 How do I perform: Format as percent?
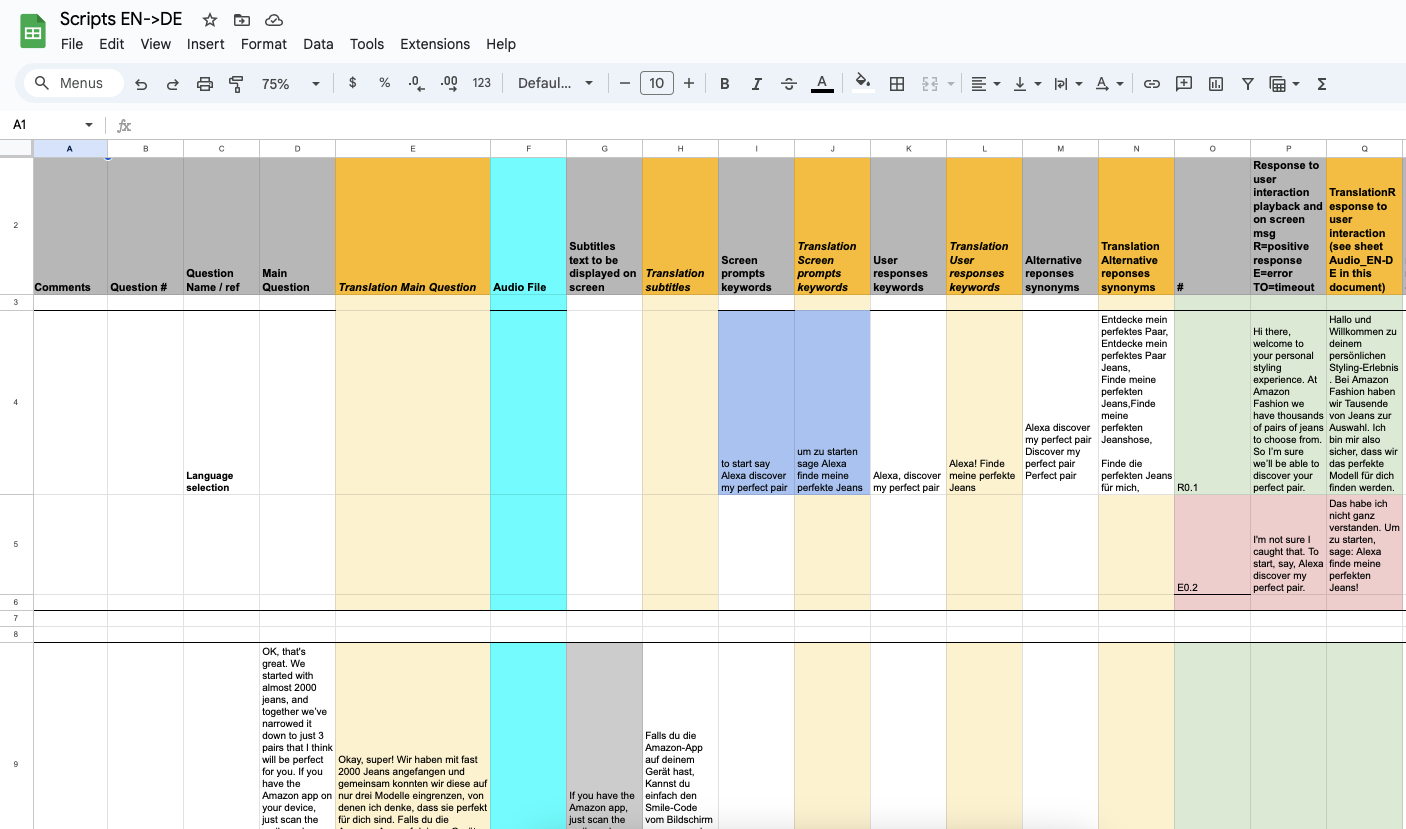[x=384, y=83]
